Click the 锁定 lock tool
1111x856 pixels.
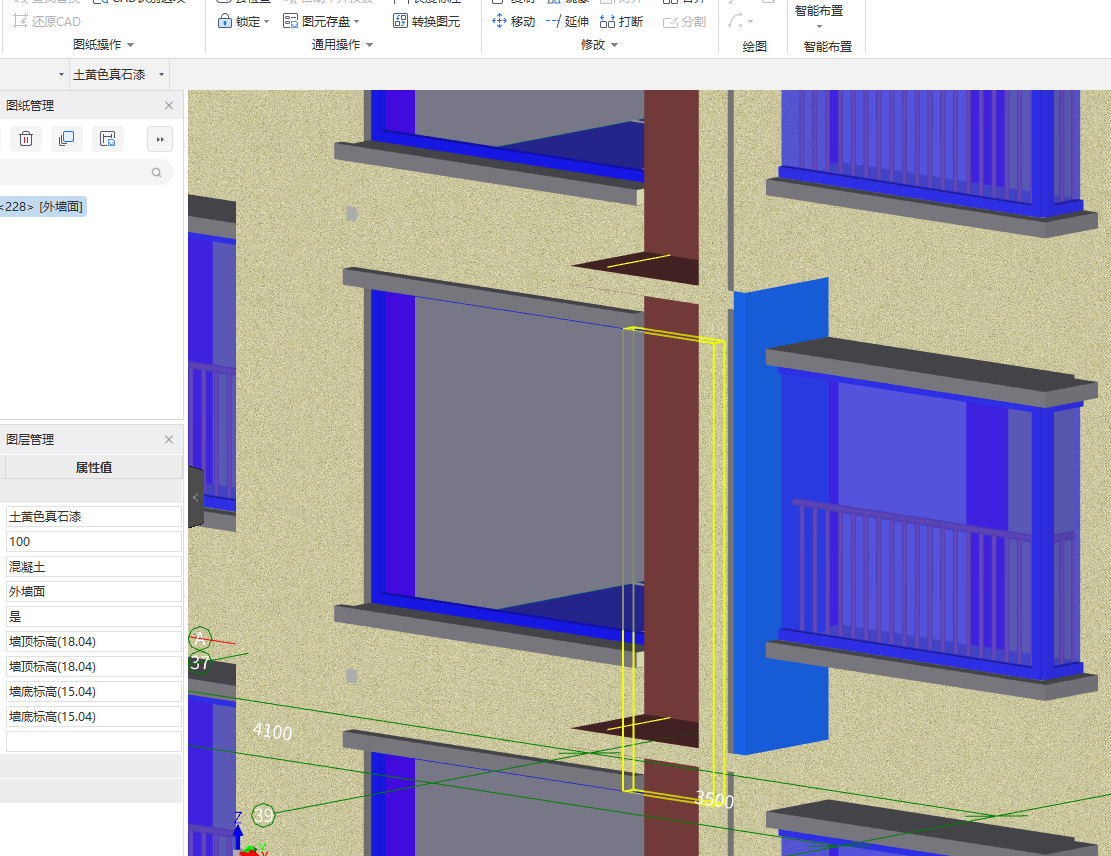point(243,21)
